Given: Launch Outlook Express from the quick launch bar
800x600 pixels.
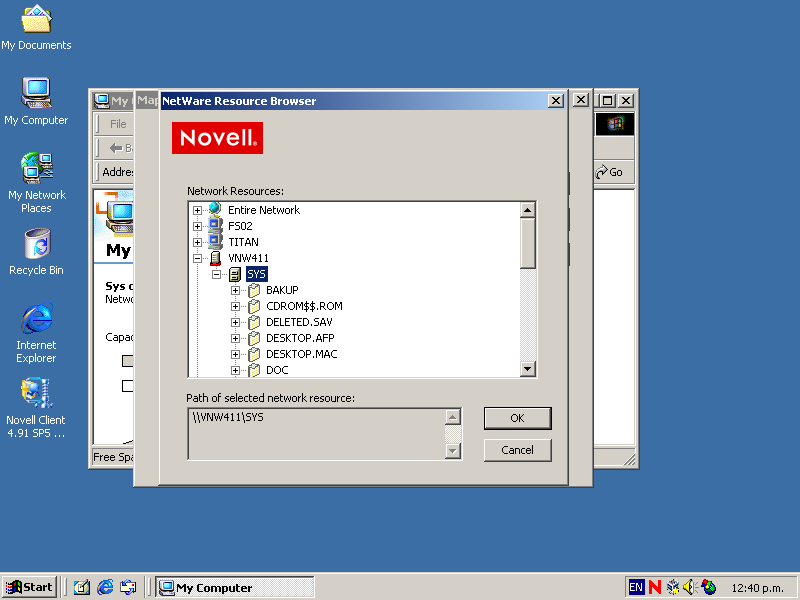Looking at the screenshot, I should (x=128, y=587).
